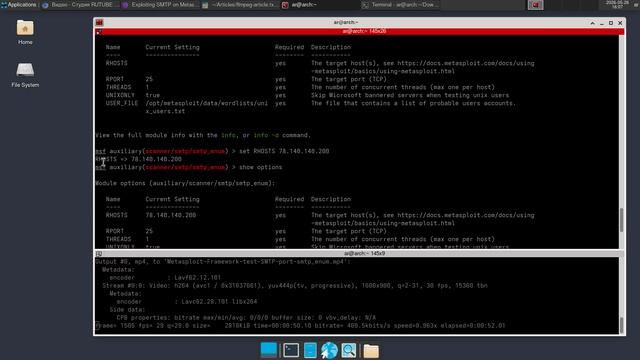Screen dimensions: 640x360
Task: Switch to the Terminal - ar@arch:~/Dow... taskbar item
Action: 400,5
